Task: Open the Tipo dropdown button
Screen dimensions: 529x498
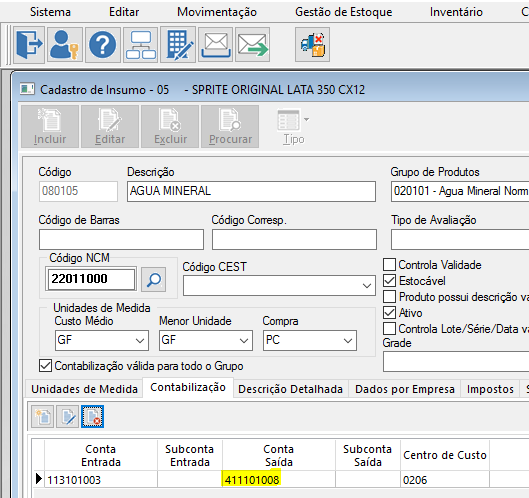Action: point(294,127)
